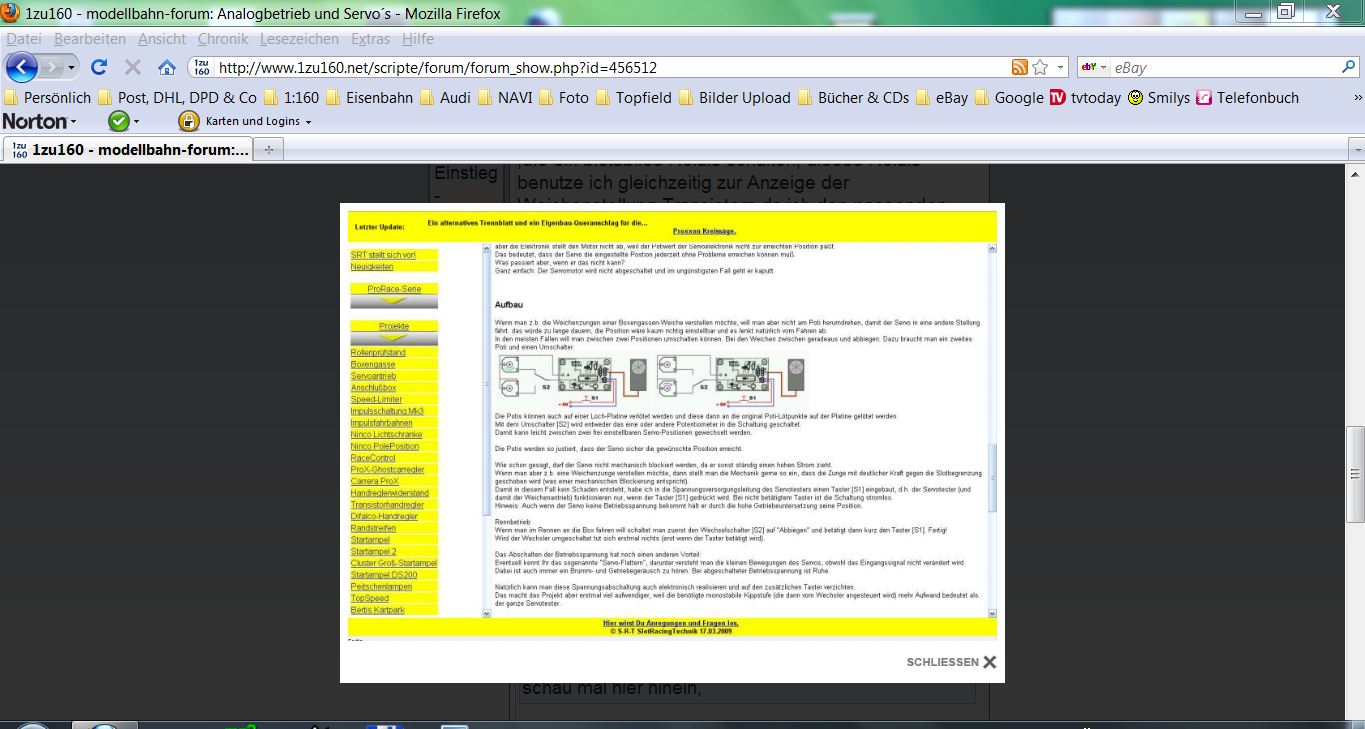
Task: Click the browser page vertical scrollbar thumb
Action: pyautogui.click(x=1355, y=472)
